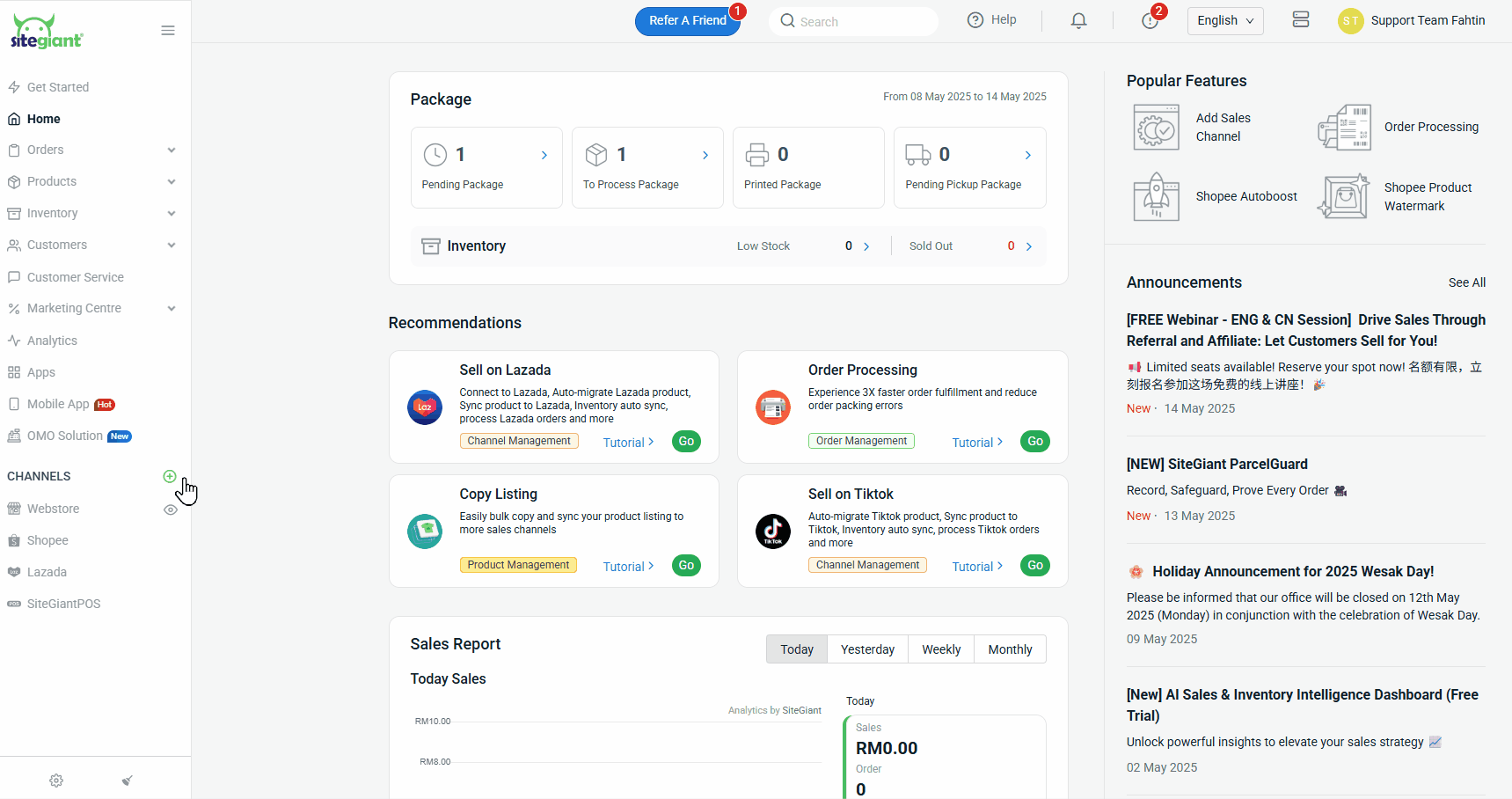1512x799 pixels.
Task: Click the Lazada logo in recommendations
Action: coord(425,407)
